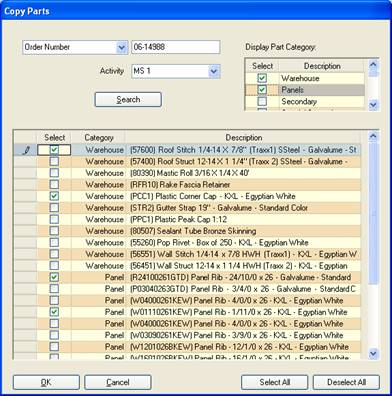Check the Plastic Peak Cap (PPC1) checkbox
Screen dimensions: 392x396
click(54, 219)
